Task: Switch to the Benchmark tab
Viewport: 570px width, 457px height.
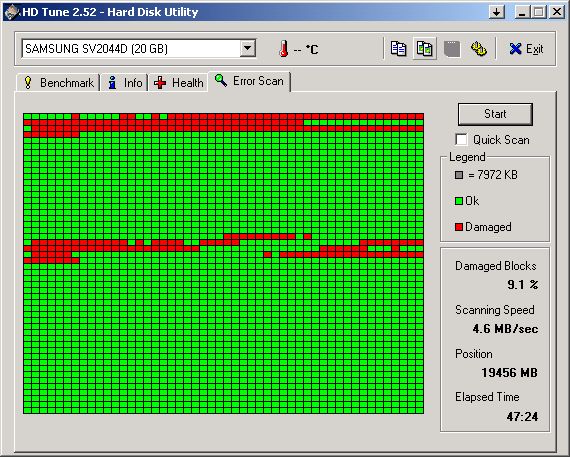Action: click(x=58, y=83)
